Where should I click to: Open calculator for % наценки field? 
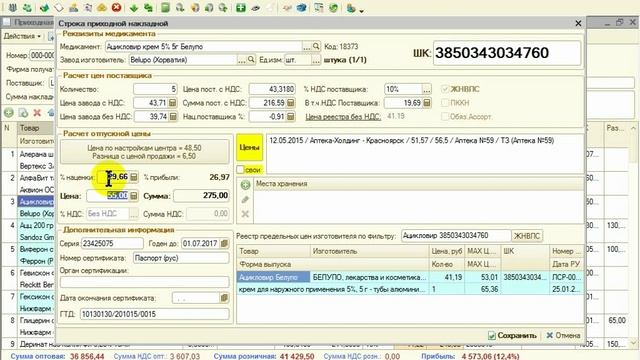(x=134, y=177)
